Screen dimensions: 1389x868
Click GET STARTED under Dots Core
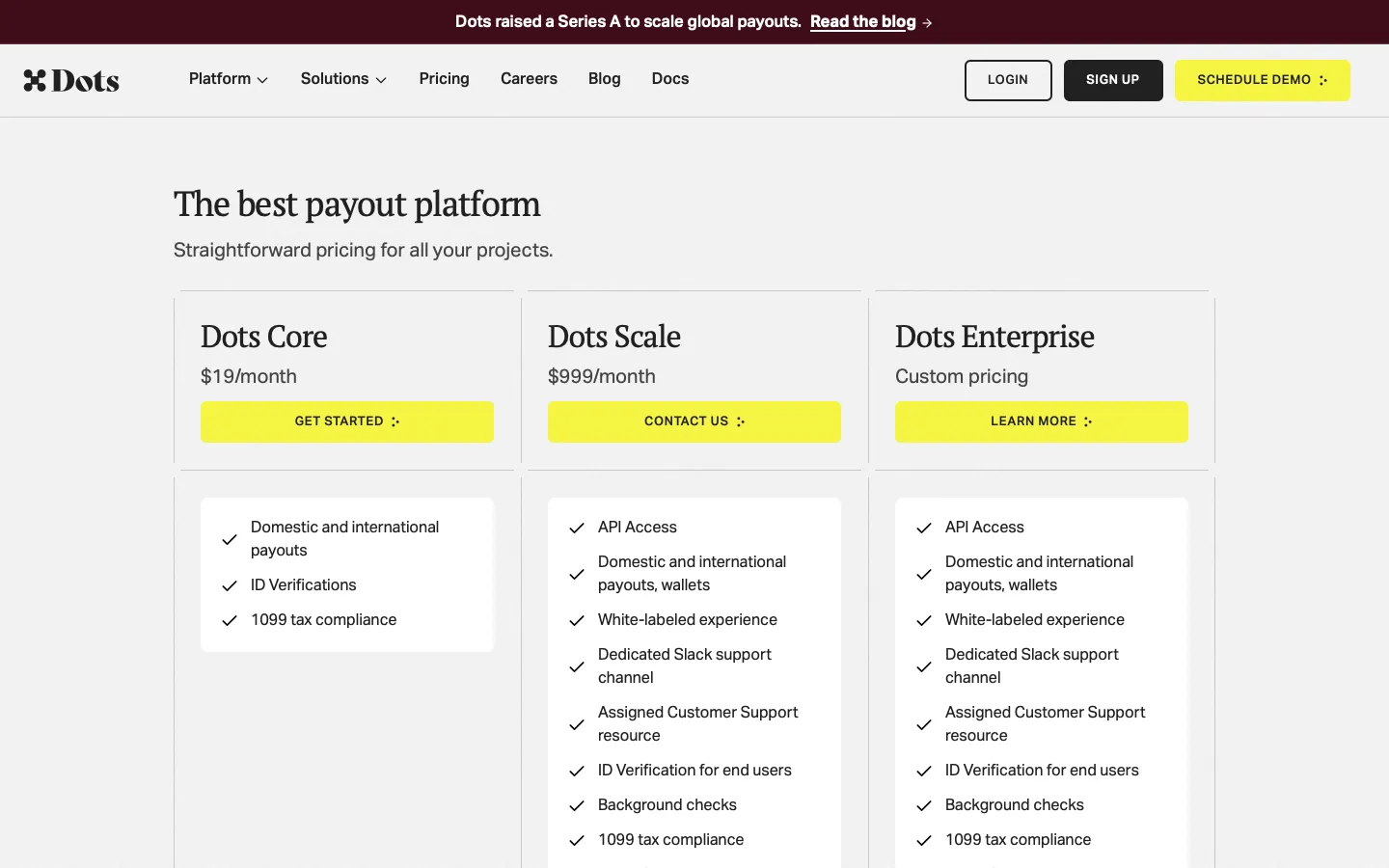pyautogui.click(x=347, y=421)
